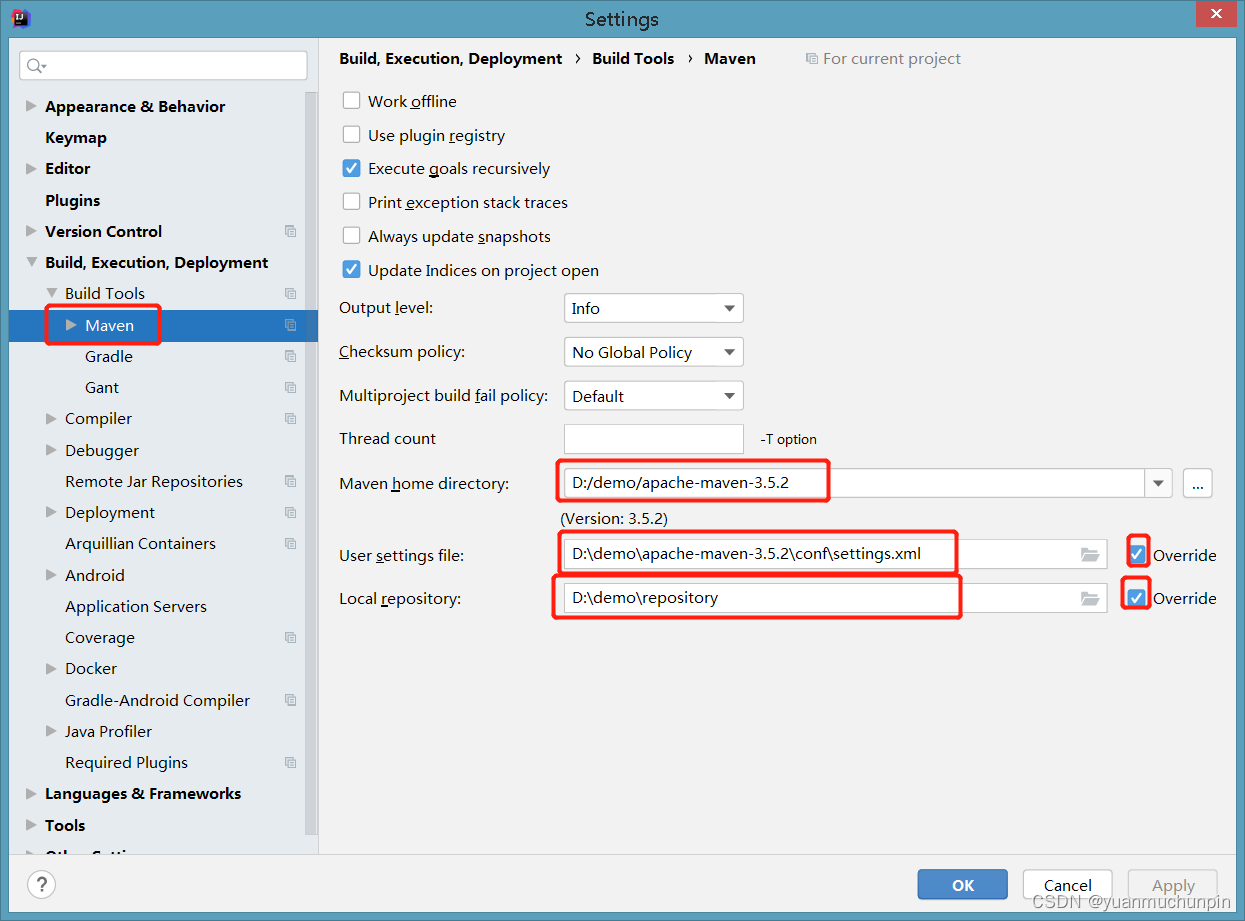
Task: Expand the Version Control section
Action: click(31, 231)
